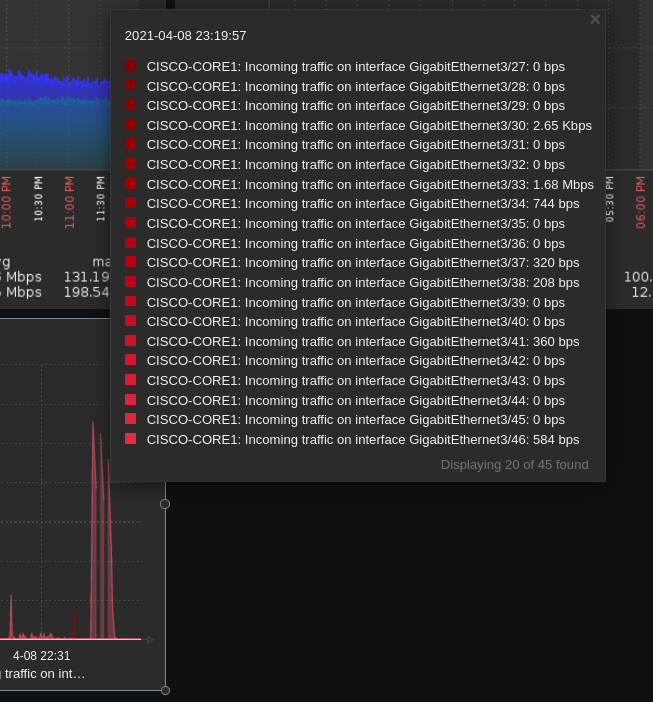Click the upper resize handle on widget edge
The image size is (653, 702).
click(165, 504)
